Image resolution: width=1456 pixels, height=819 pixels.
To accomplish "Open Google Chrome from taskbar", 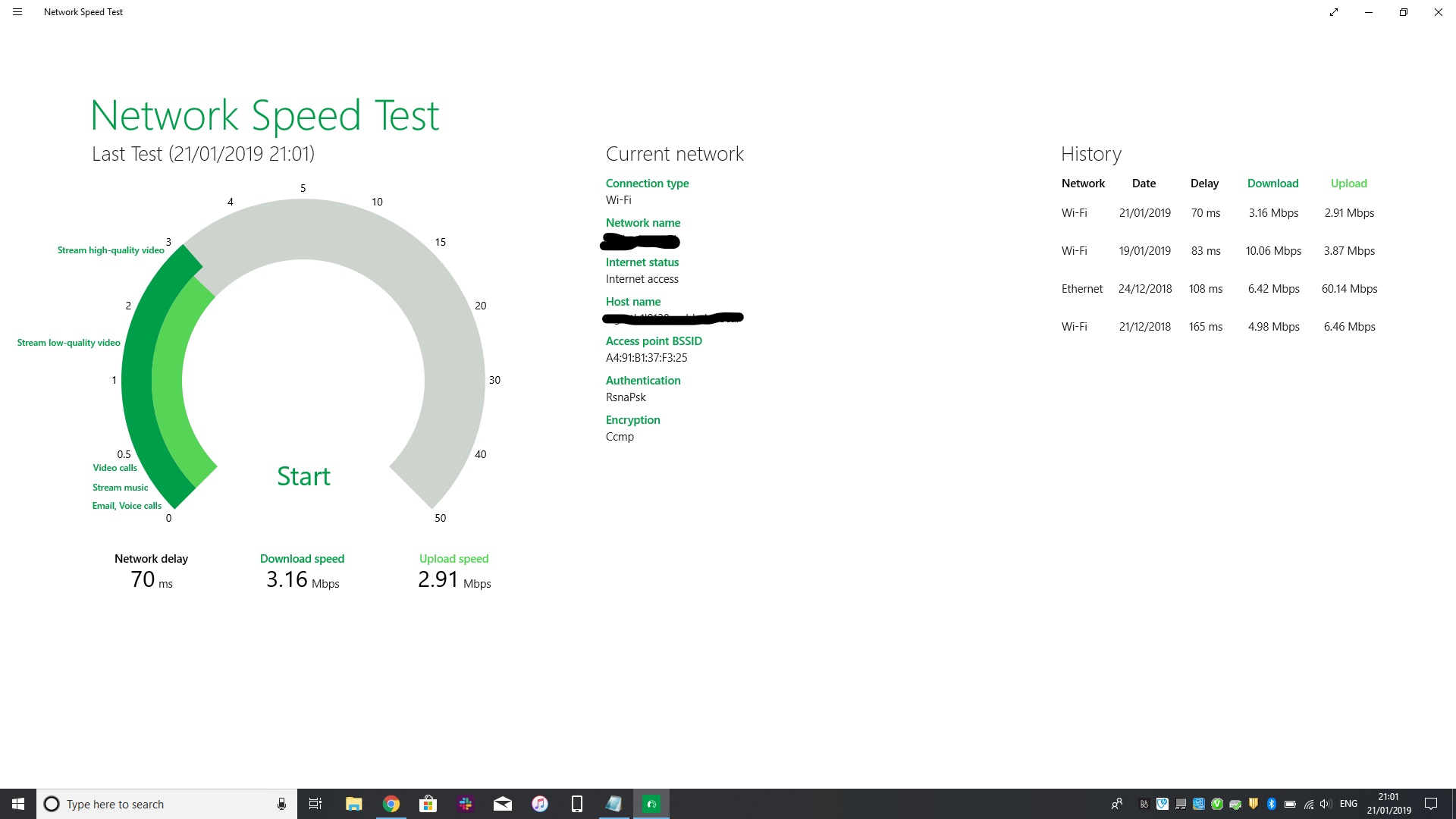I will click(x=391, y=804).
